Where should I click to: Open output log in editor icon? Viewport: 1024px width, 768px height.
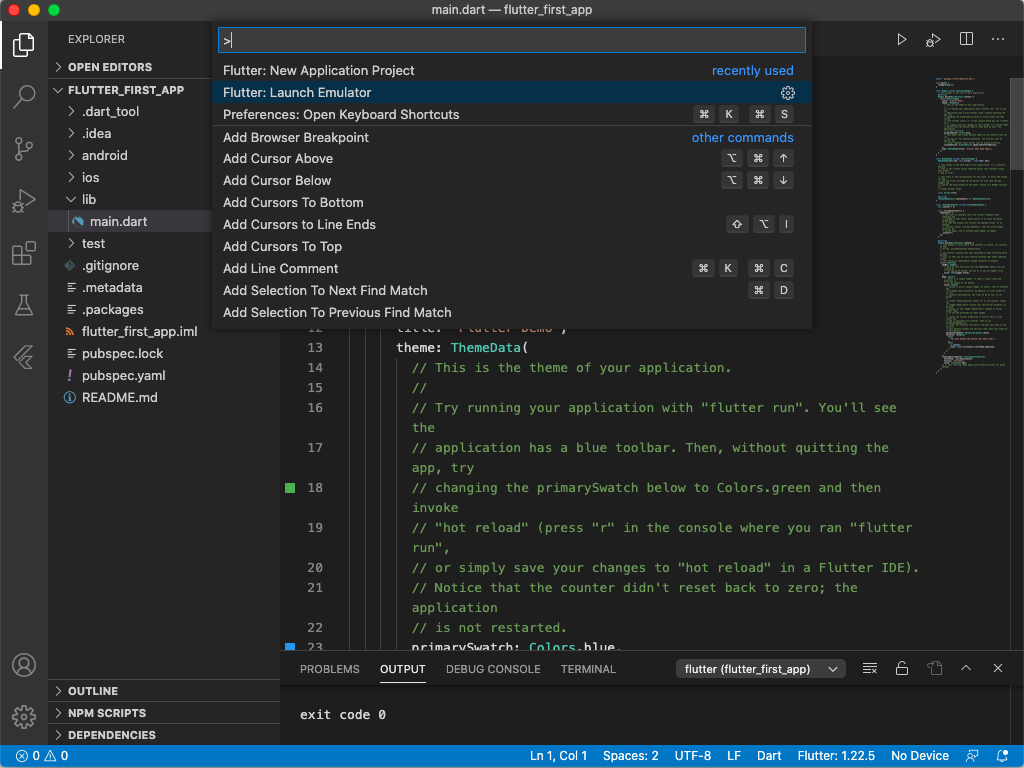click(x=935, y=668)
